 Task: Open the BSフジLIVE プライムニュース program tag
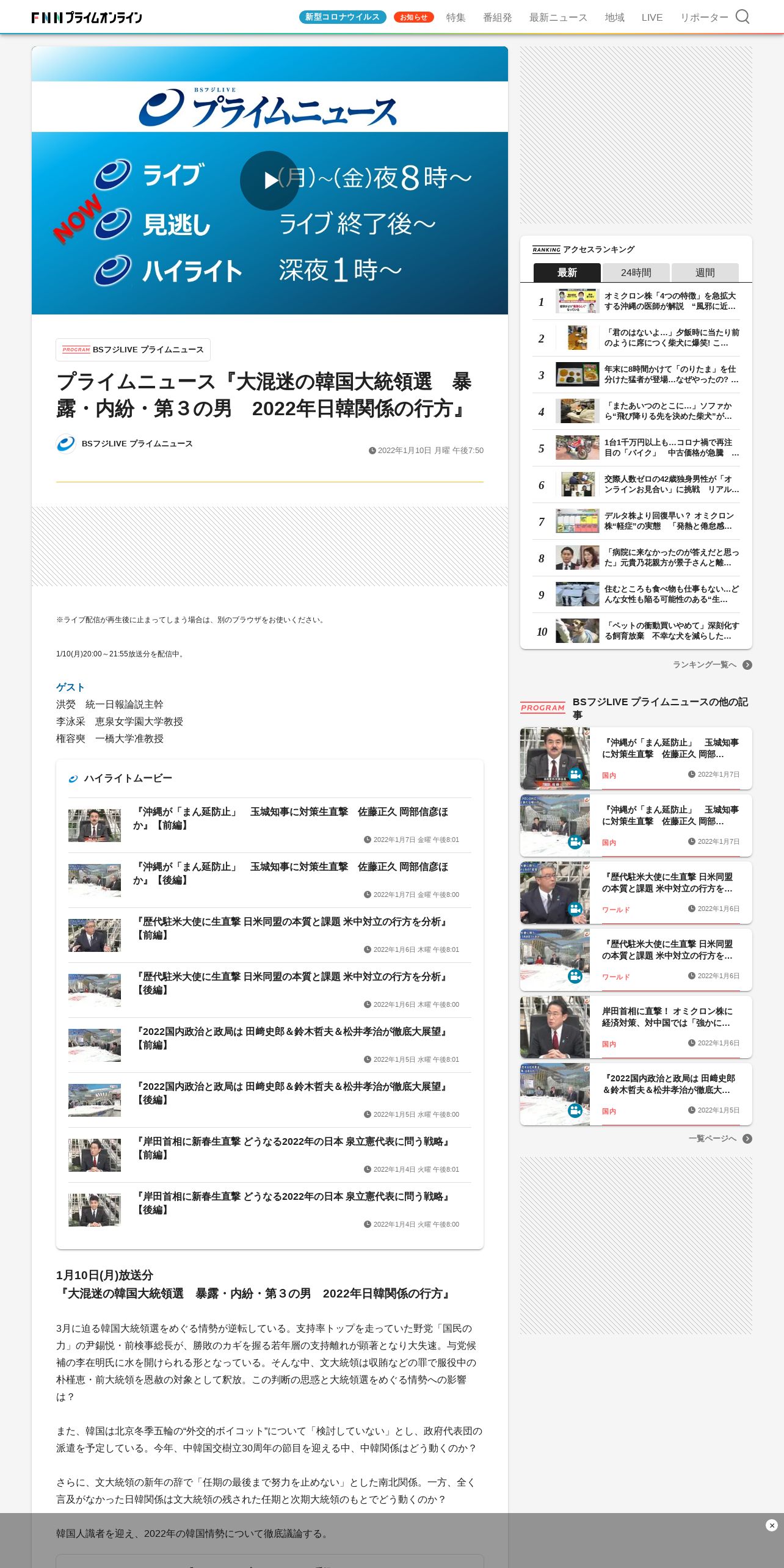coord(133,350)
